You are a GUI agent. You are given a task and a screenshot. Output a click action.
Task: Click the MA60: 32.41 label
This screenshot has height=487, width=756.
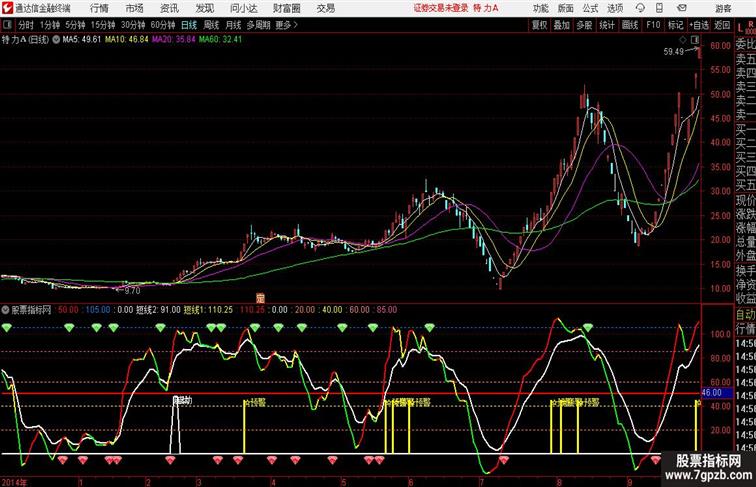pyautogui.click(x=220, y=40)
